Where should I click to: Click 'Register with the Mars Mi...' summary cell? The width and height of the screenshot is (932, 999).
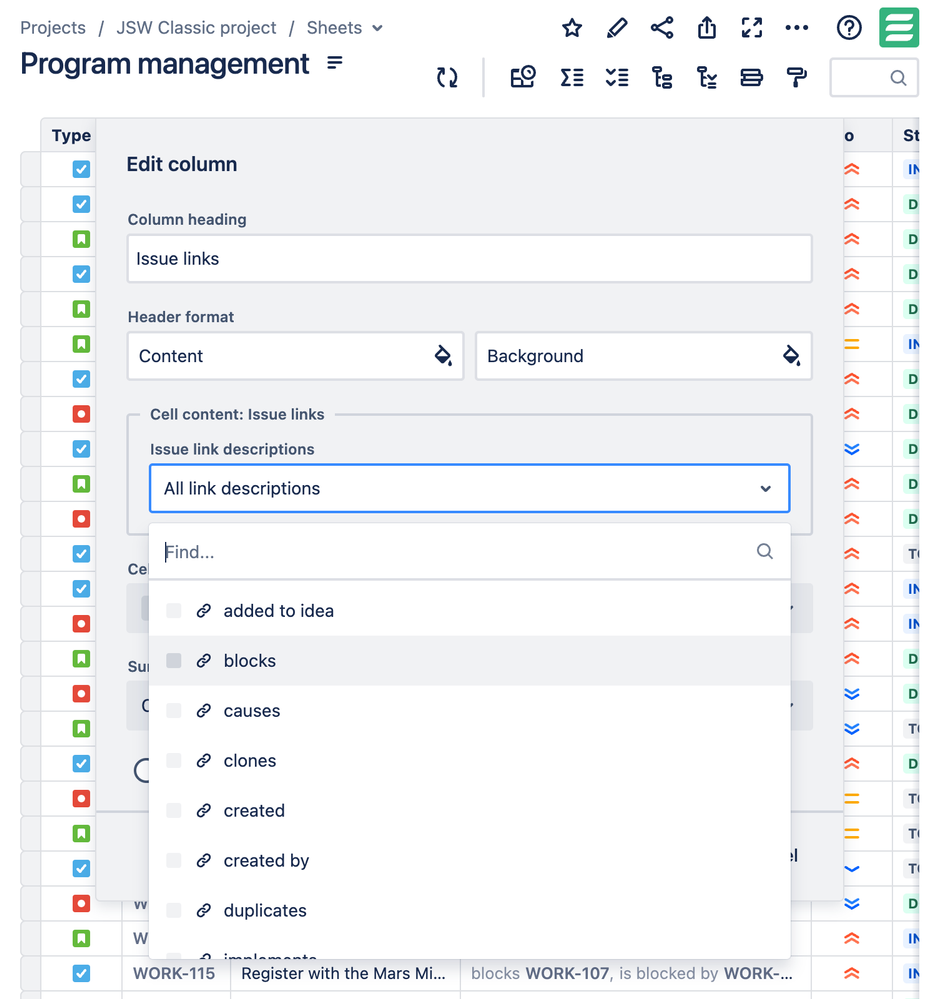345,973
